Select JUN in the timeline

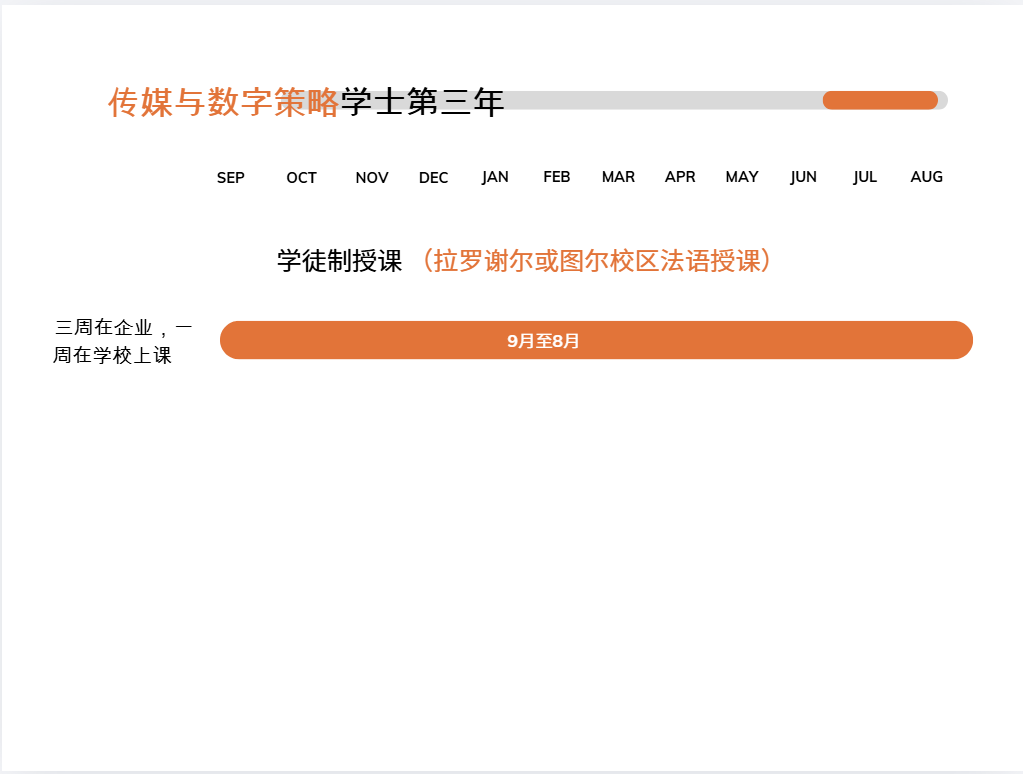[803, 177]
